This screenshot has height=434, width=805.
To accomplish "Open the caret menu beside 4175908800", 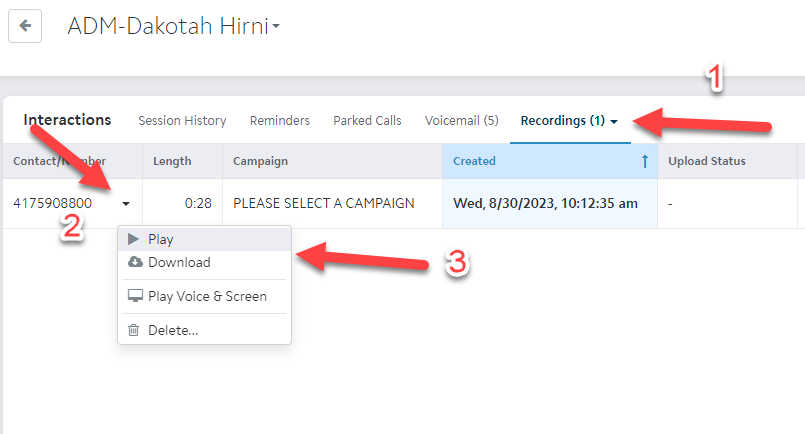I will coord(126,203).
